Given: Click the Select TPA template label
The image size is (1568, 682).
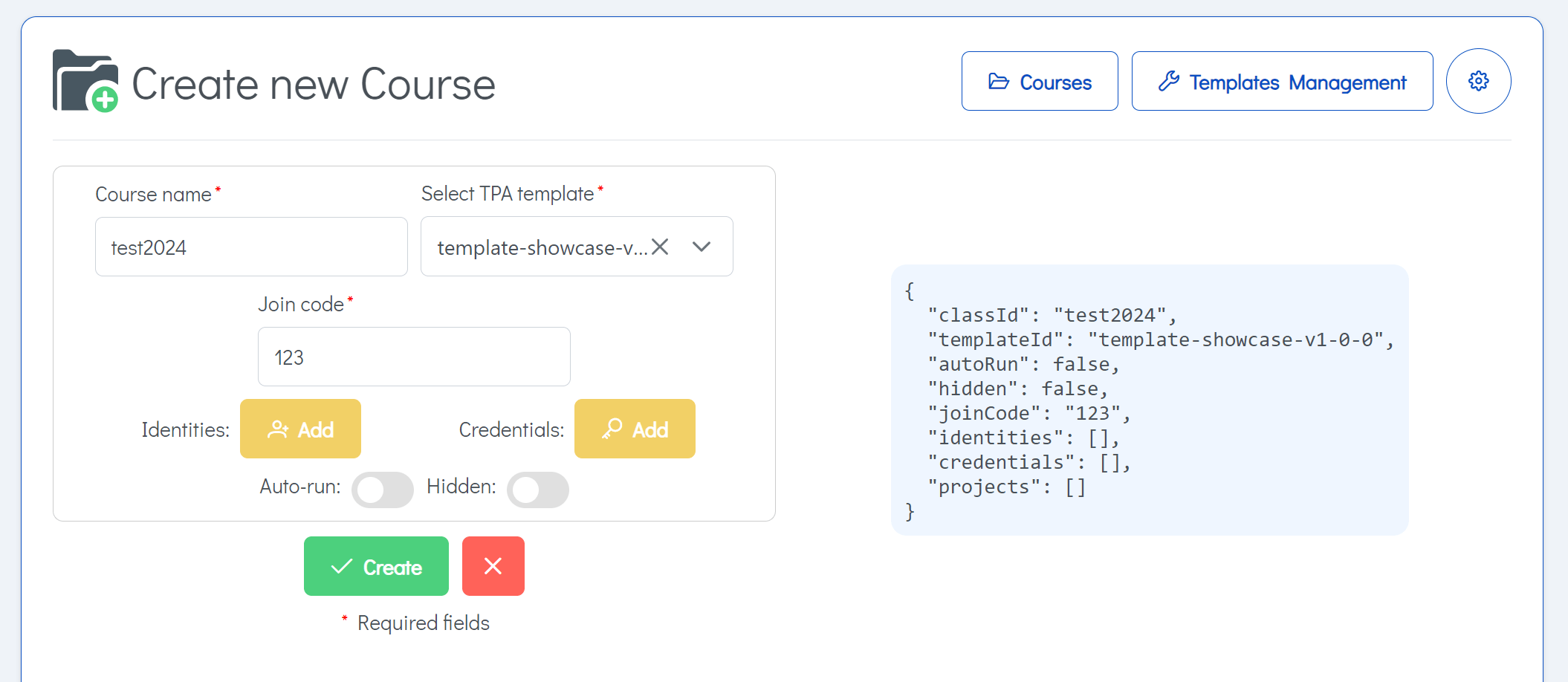Looking at the screenshot, I should [x=508, y=193].
